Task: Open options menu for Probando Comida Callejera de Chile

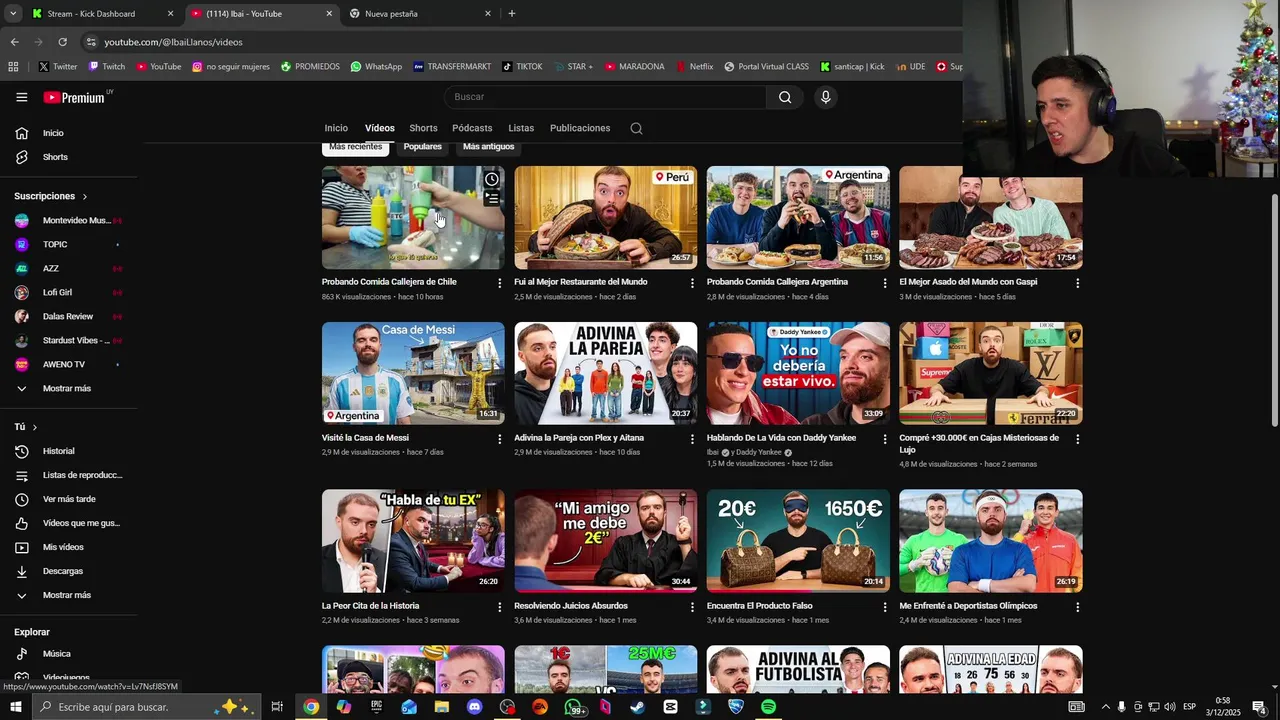Action: click(499, 283)
